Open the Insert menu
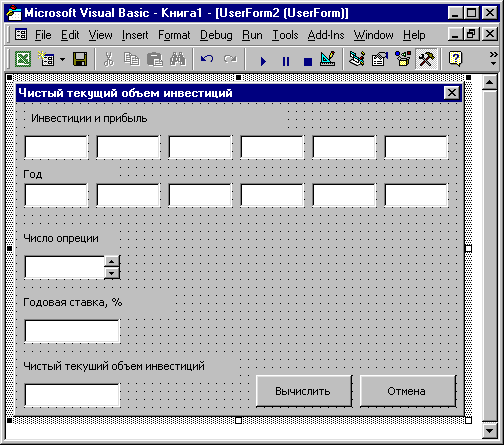Viewport: 504px width, 445px height. click(x=135, y=35)
